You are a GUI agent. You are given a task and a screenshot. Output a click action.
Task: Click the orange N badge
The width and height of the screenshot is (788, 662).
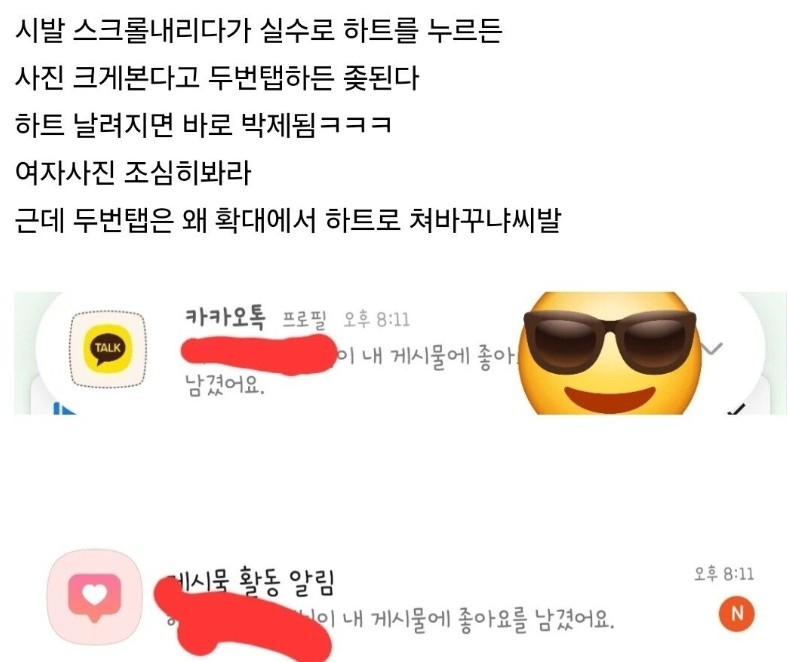[736, 613]
